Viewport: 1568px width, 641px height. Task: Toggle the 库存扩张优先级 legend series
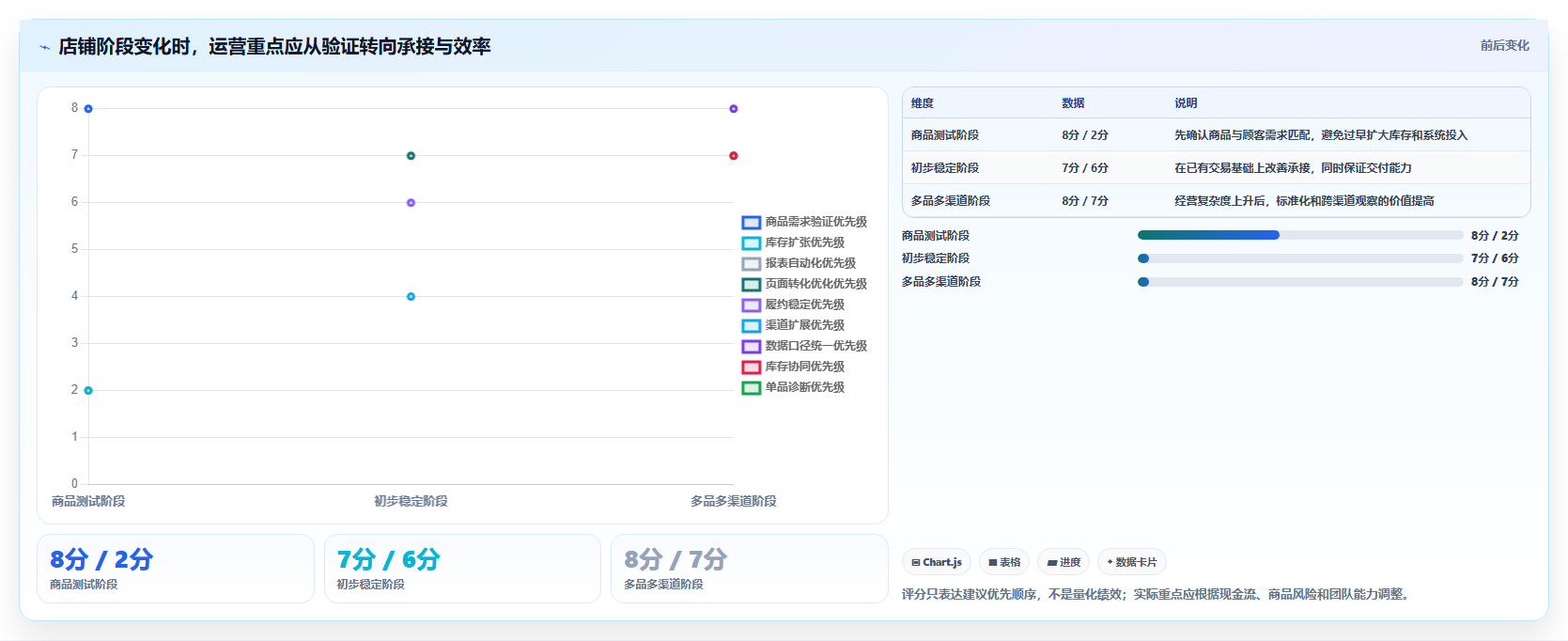click(793, 242)
